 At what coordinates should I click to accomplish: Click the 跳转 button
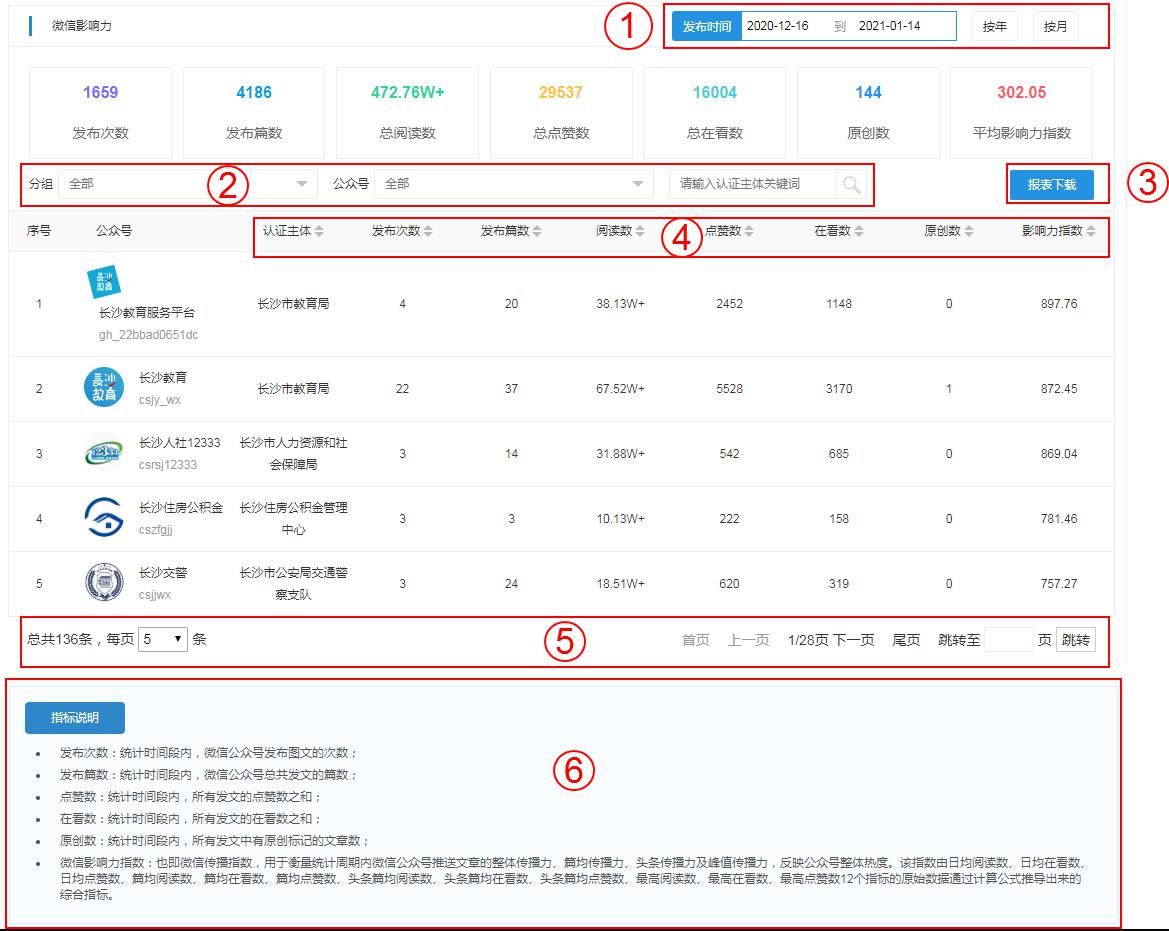pyautogui.click(x=1075, y=640)
